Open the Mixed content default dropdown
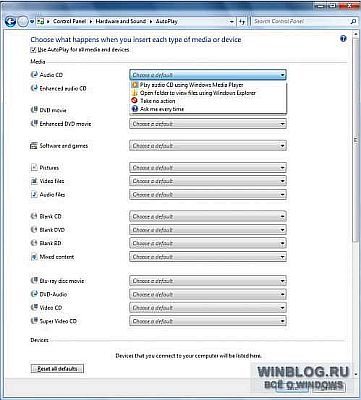The height and width of the screenshot is (400, 361). (x=208, y=257)
